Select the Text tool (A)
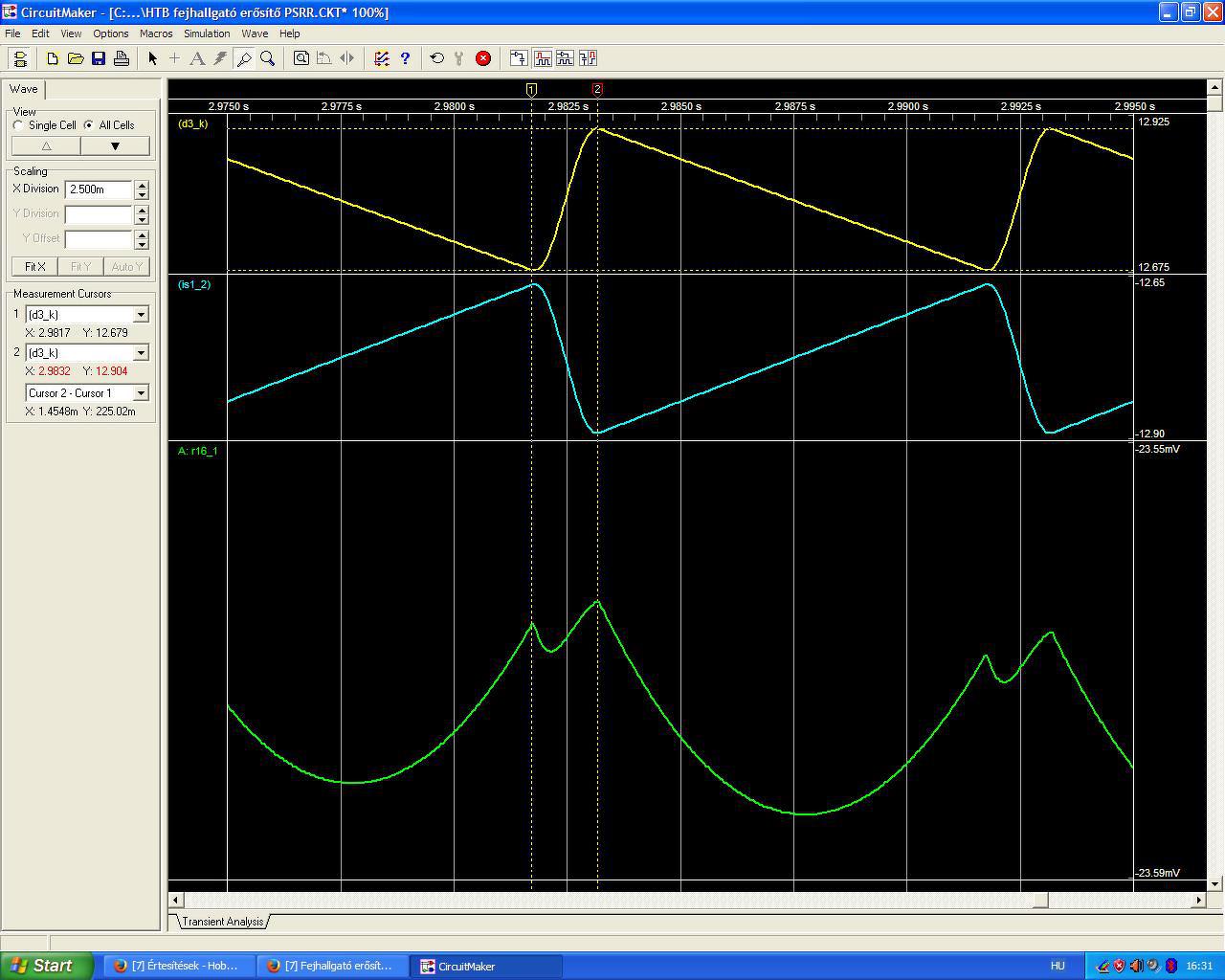The image size is (1225, 980). tap(197, 58)
